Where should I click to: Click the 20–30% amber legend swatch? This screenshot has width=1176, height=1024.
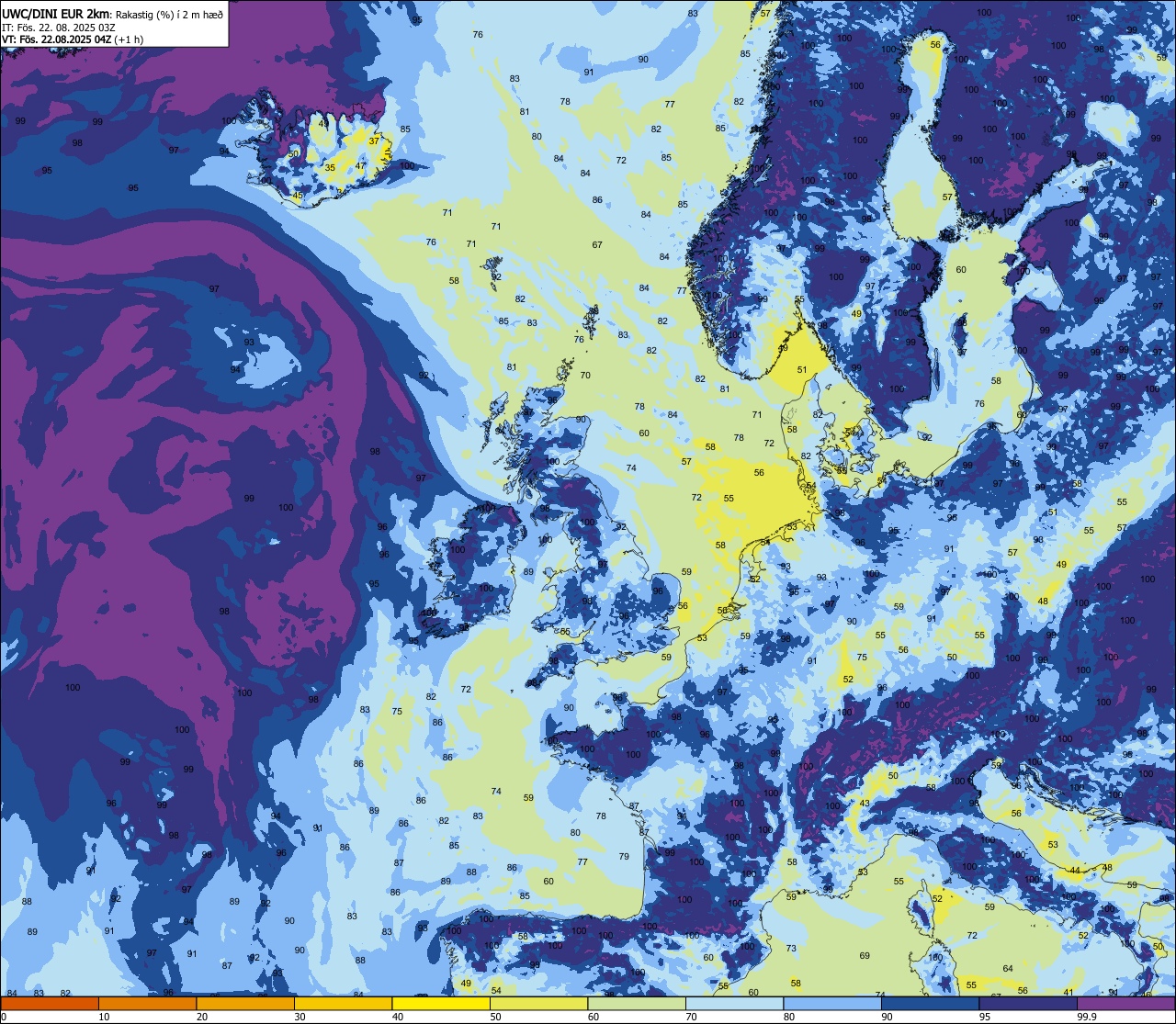point(245,1004)
